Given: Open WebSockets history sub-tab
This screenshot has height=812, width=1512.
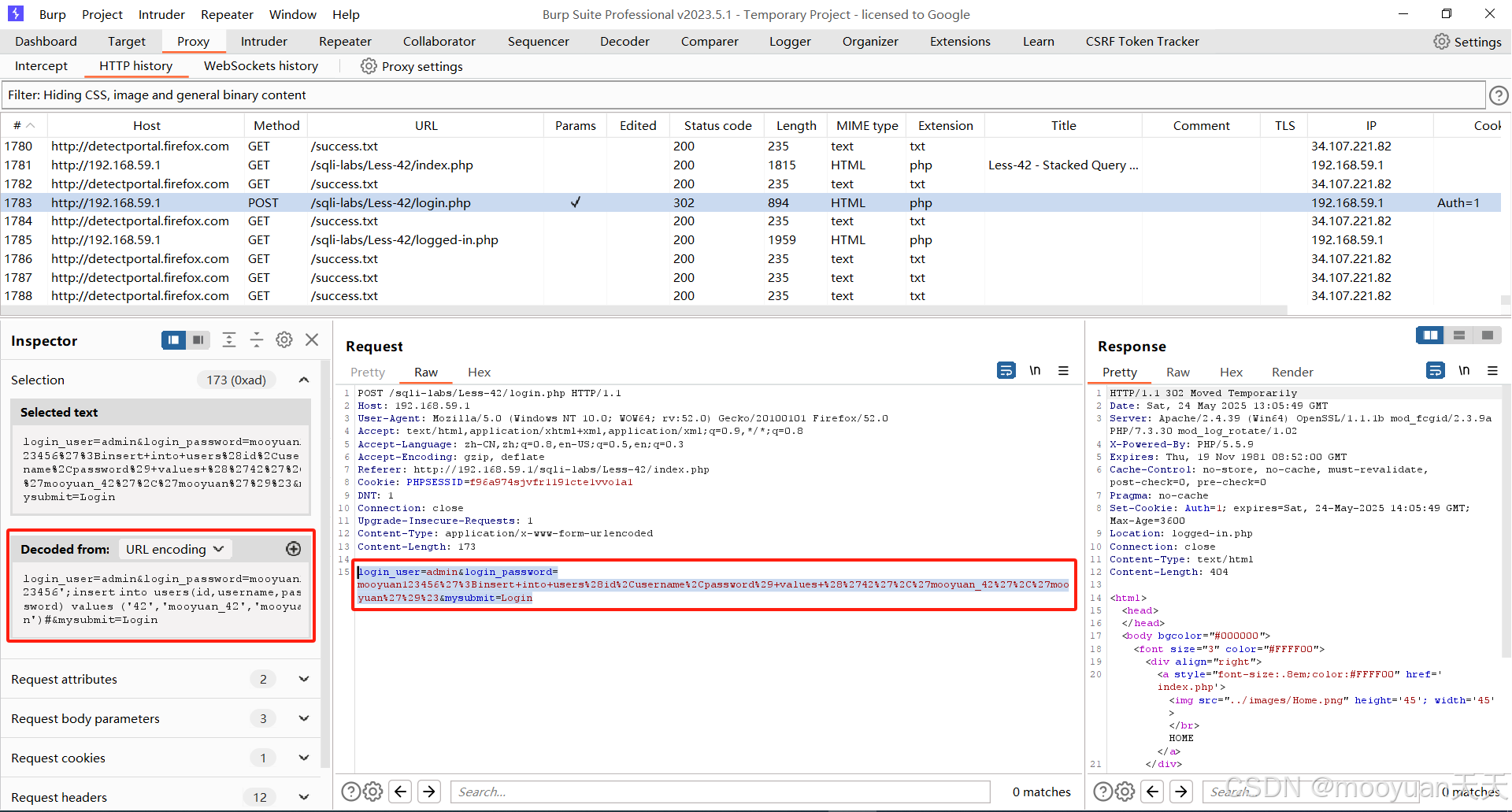Looking at the screenshot, I should (x=261, y=66).
